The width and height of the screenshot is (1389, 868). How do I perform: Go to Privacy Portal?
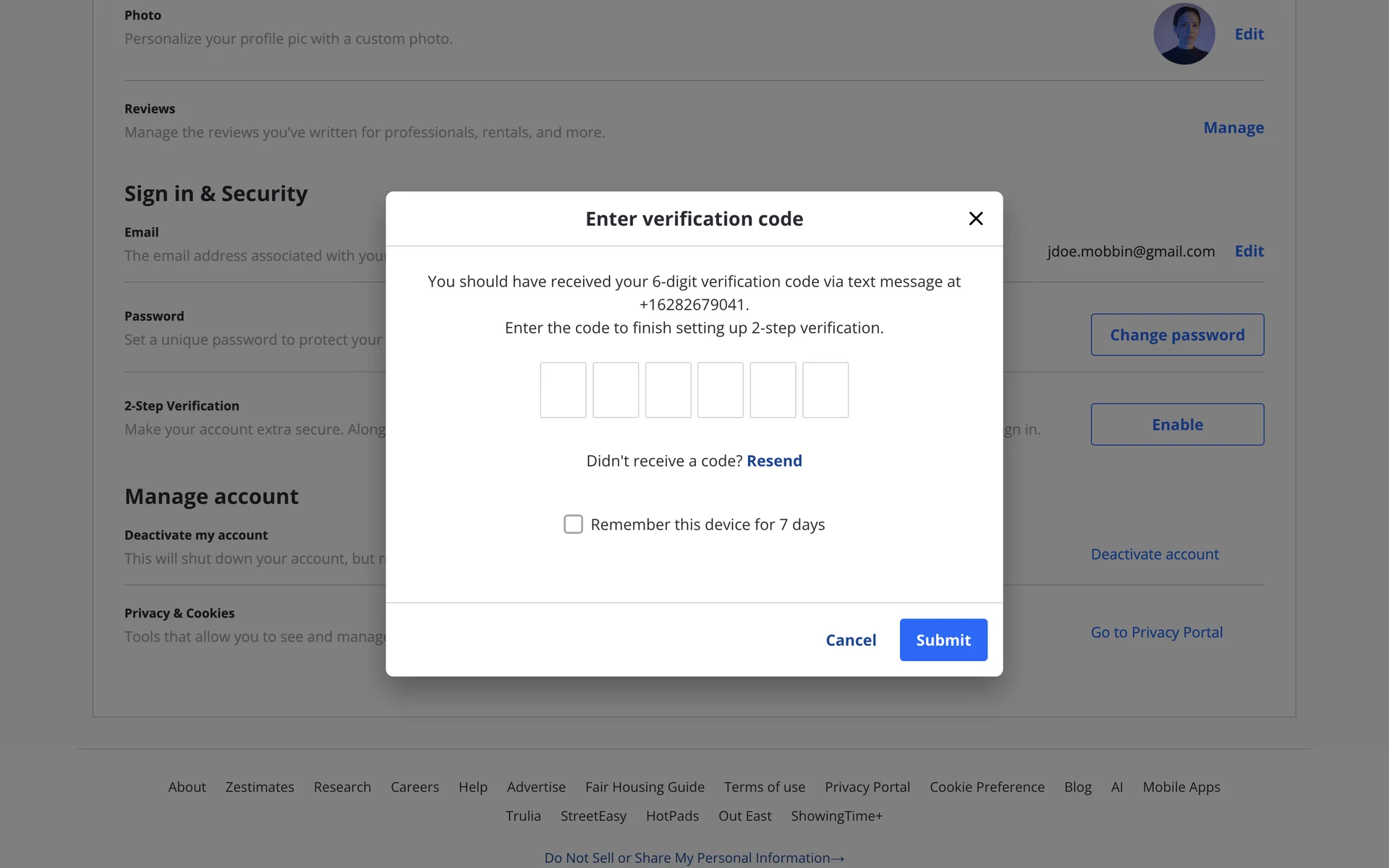click(x=1156, y=632)
